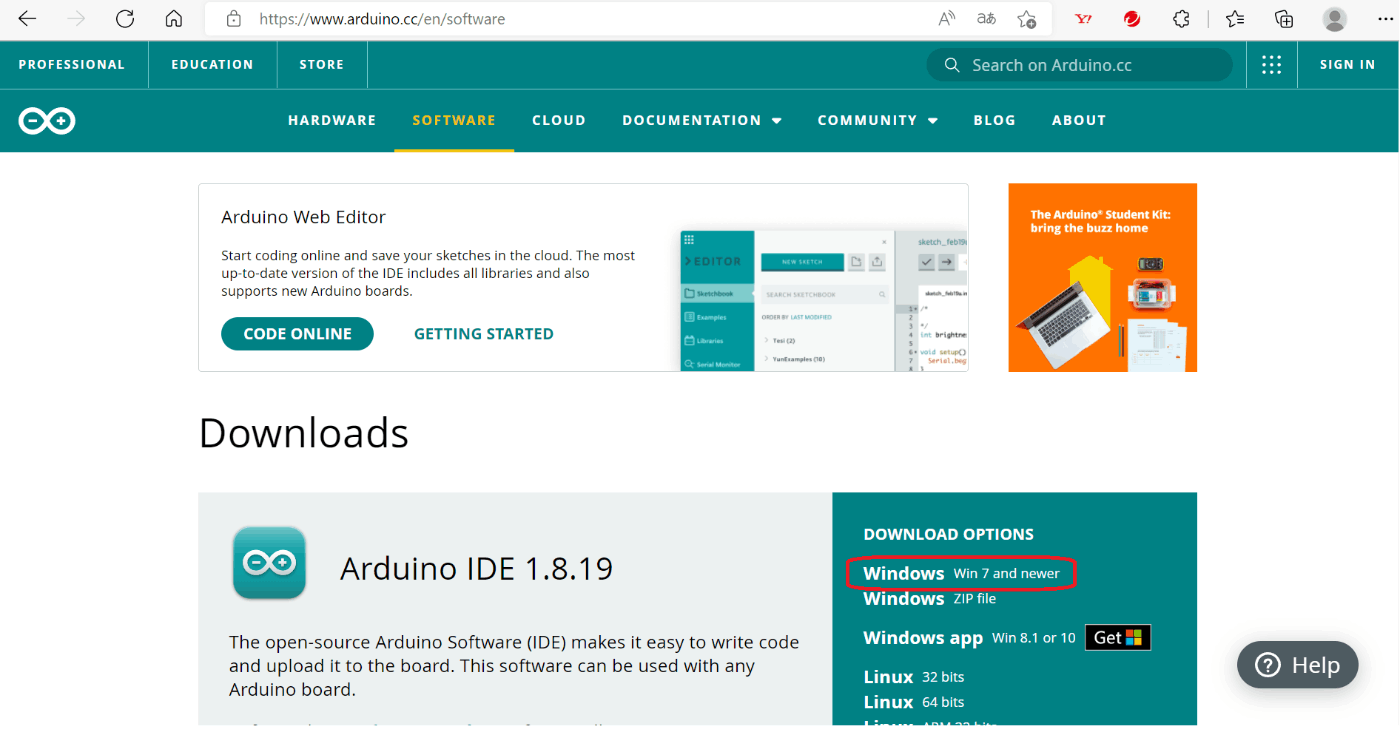Image resolution: width=1400 pixels, height=732 pixels.
Task: Open the Blog menu item
Action: (x=995, y=120)
